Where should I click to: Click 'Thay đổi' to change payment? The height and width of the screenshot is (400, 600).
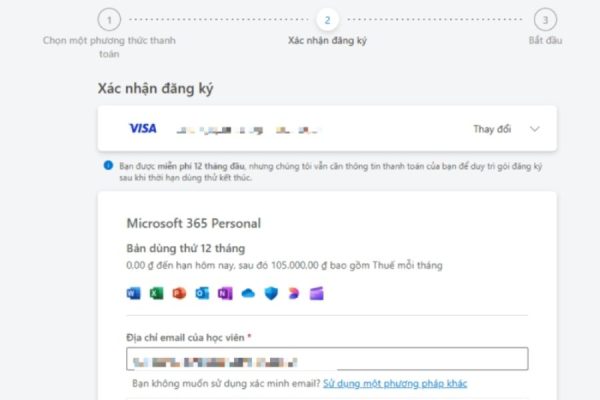click(492, 129)
